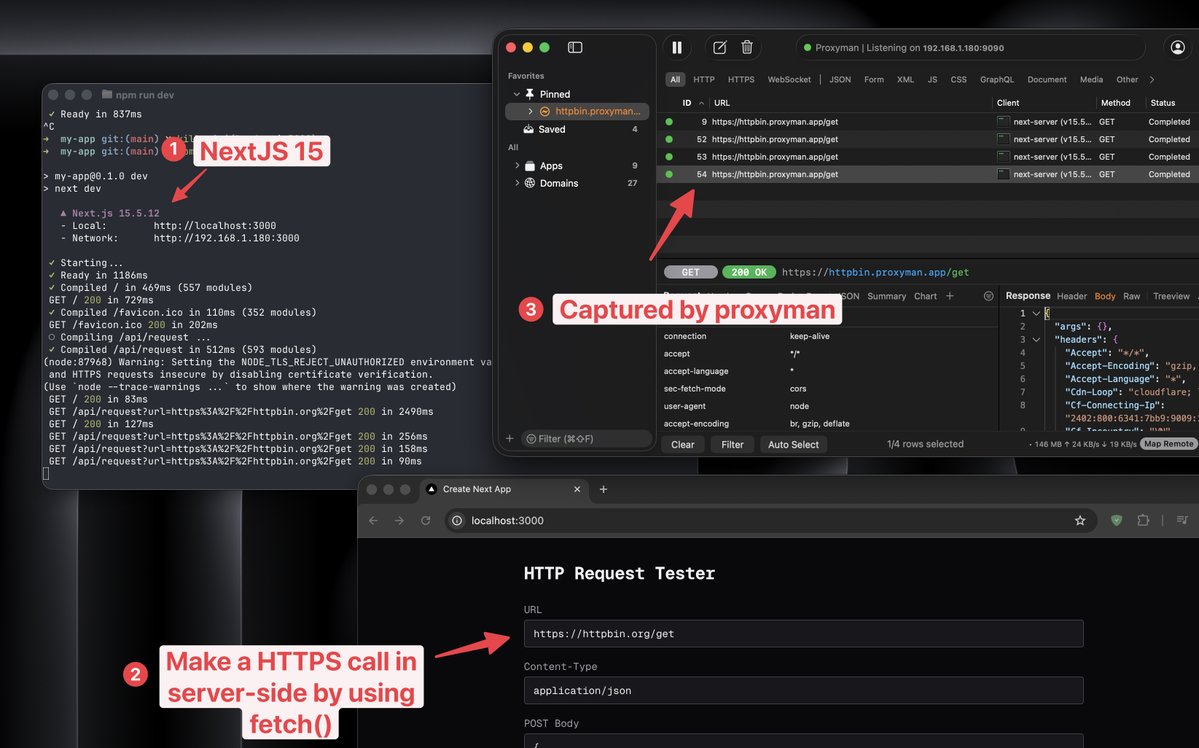Click the URL input field with httpbin.org/get
1199x748 pixels.
point(803,633)
